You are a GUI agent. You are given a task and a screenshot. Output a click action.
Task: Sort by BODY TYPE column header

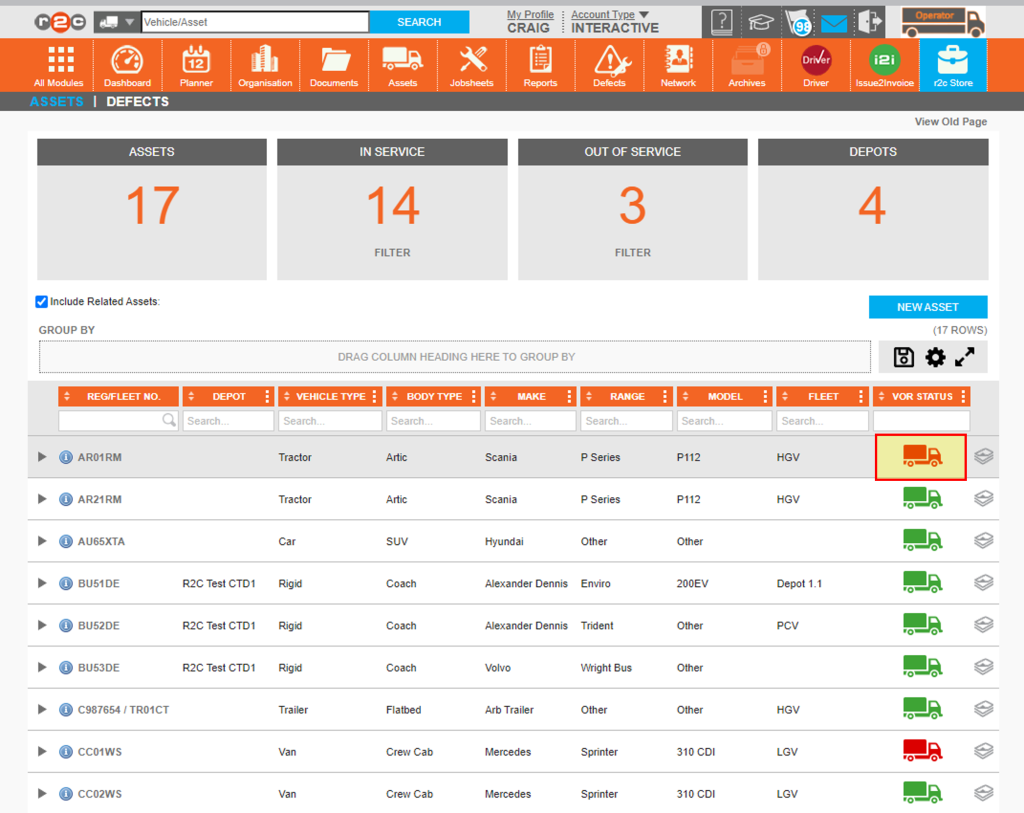tap(434, 396)
